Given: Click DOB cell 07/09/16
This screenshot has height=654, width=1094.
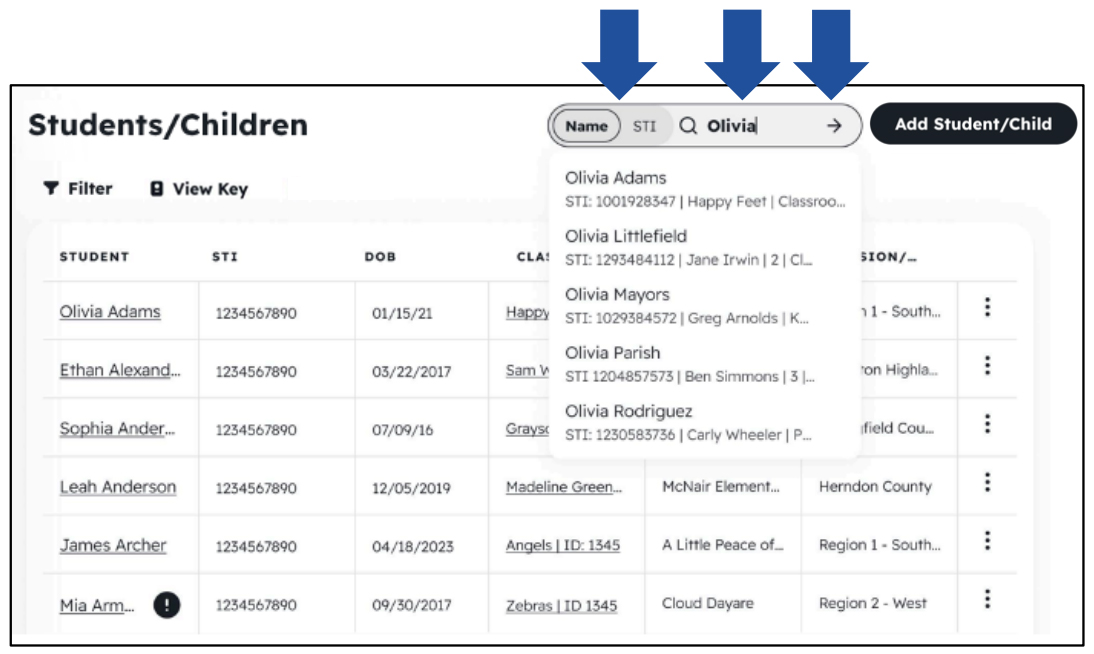Looking at the screenshot, I should point(402,430).
